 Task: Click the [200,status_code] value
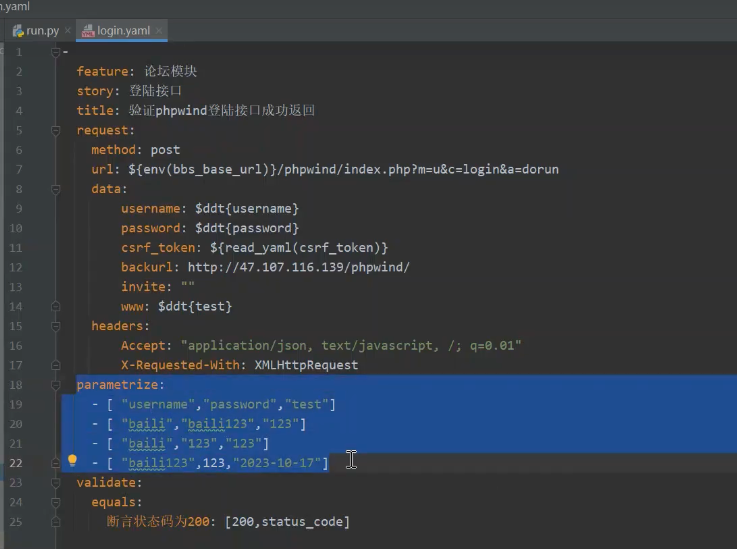pos(287,522)
